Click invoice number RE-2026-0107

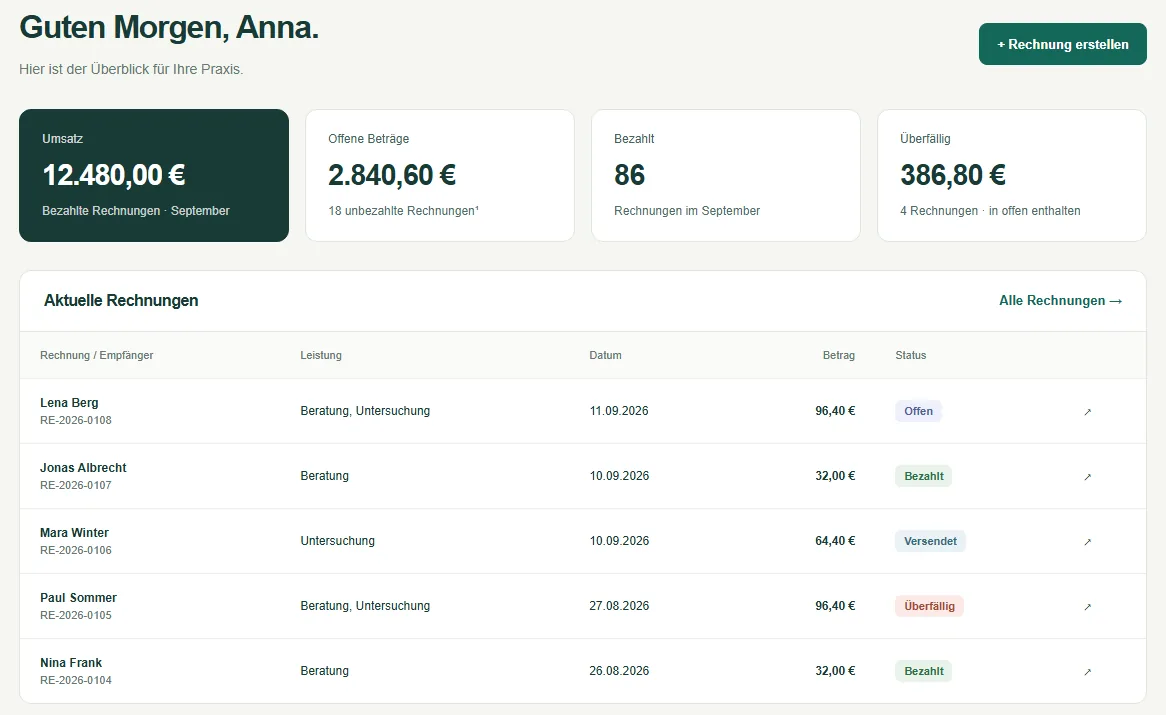(x=76, y=485)
